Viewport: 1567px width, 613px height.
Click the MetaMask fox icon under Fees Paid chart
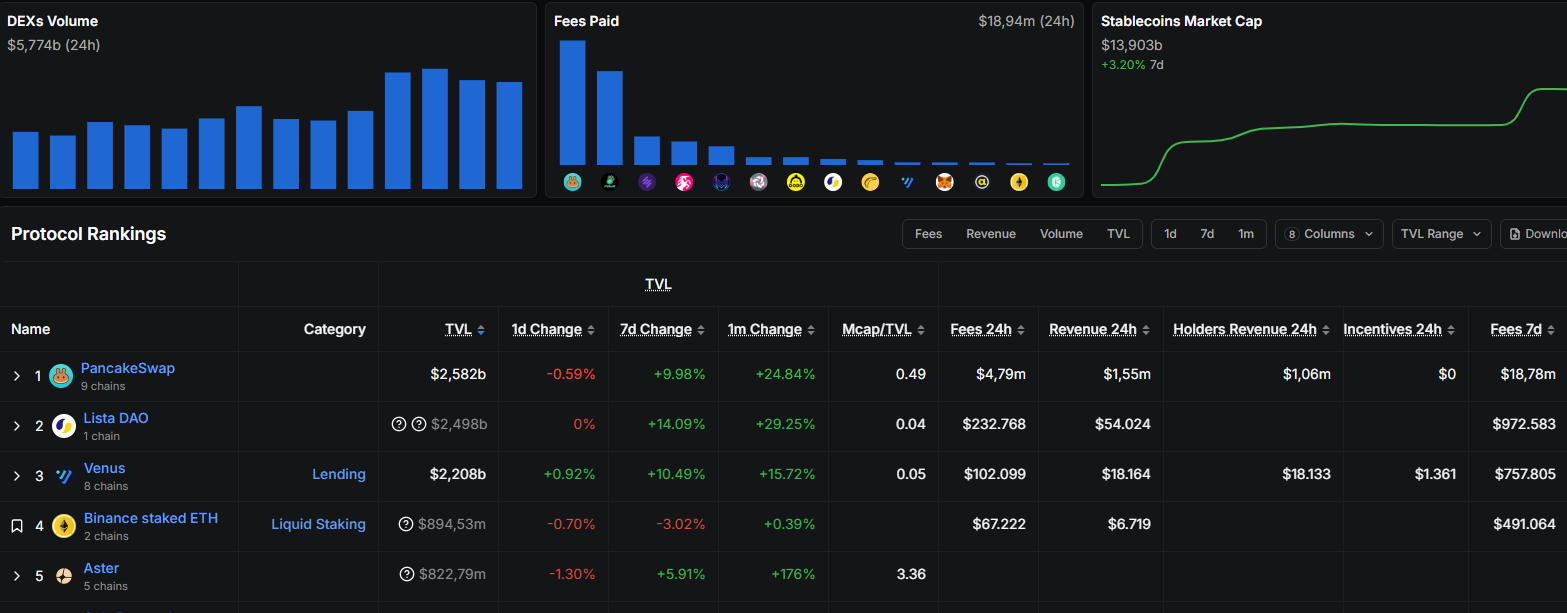945,182
